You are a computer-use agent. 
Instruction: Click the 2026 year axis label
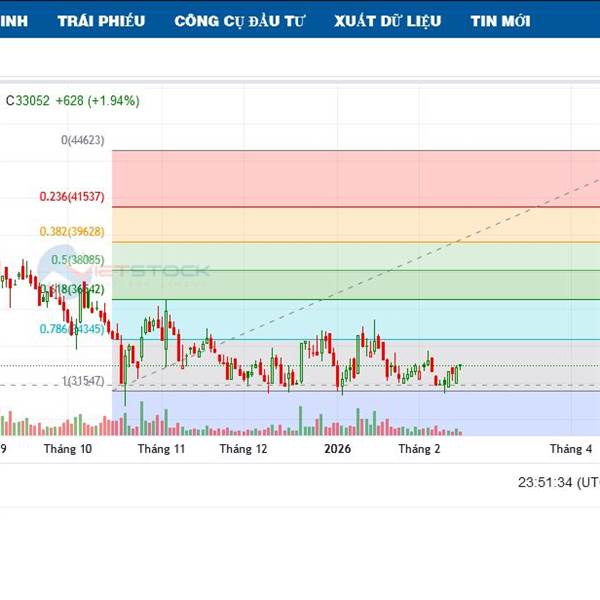click(x=338, y=450)
